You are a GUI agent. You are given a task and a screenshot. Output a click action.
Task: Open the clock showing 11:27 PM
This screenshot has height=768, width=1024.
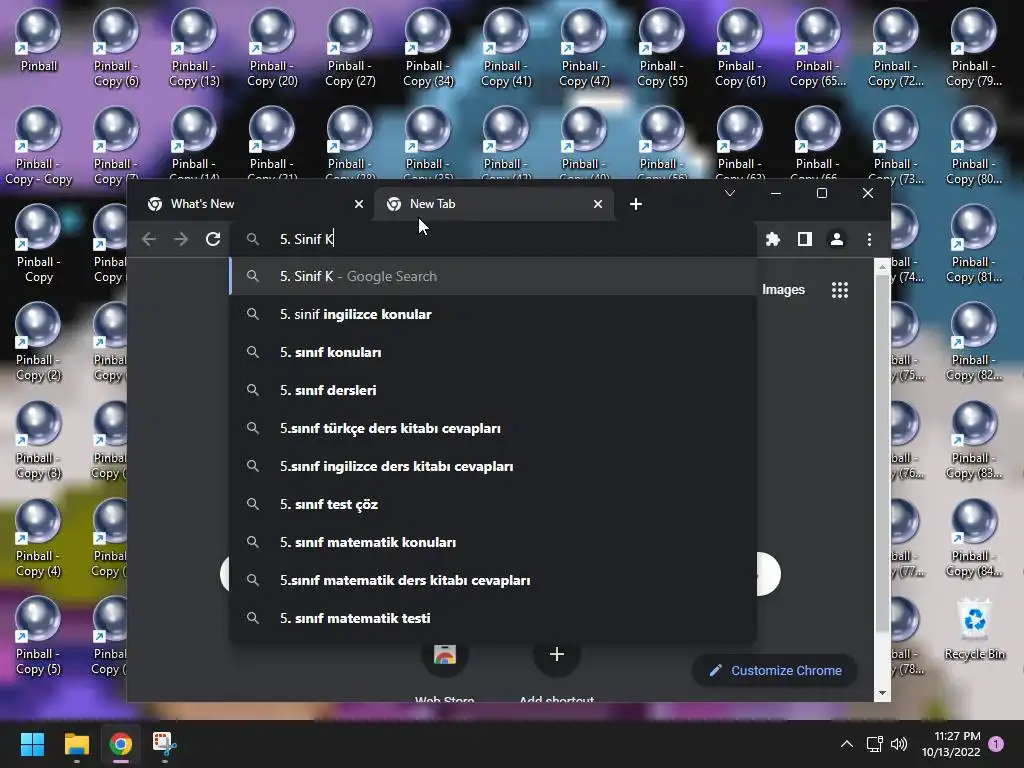(x=952, y=744)
